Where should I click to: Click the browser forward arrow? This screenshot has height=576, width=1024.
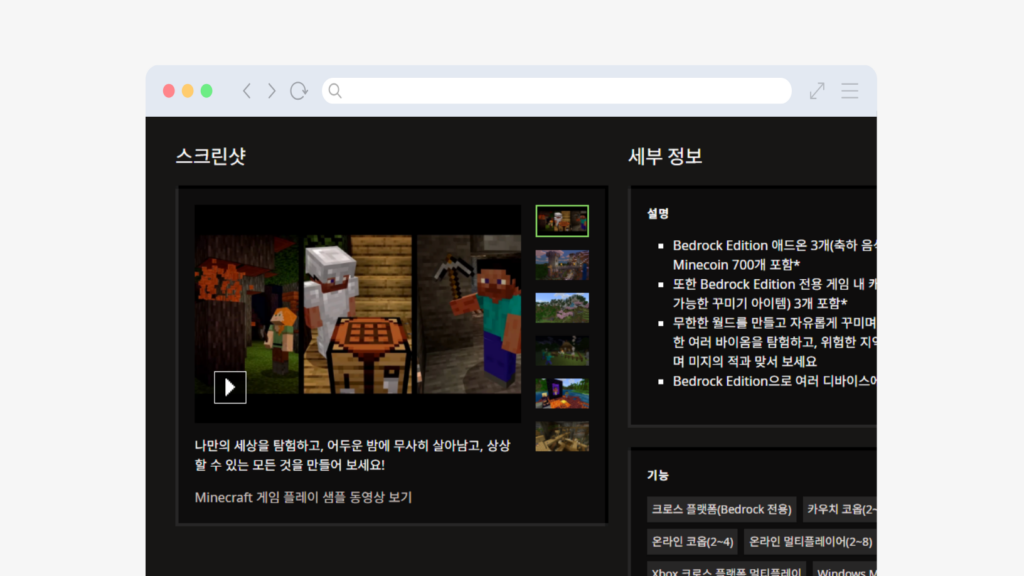coord(272,91)
